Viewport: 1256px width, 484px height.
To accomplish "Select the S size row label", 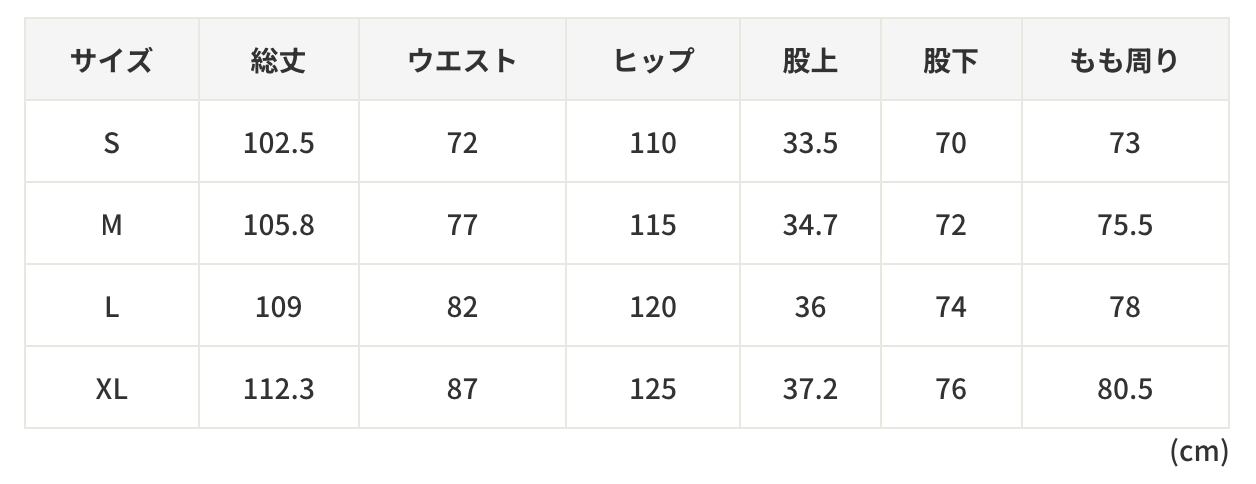I will click(x=111, y=143).
